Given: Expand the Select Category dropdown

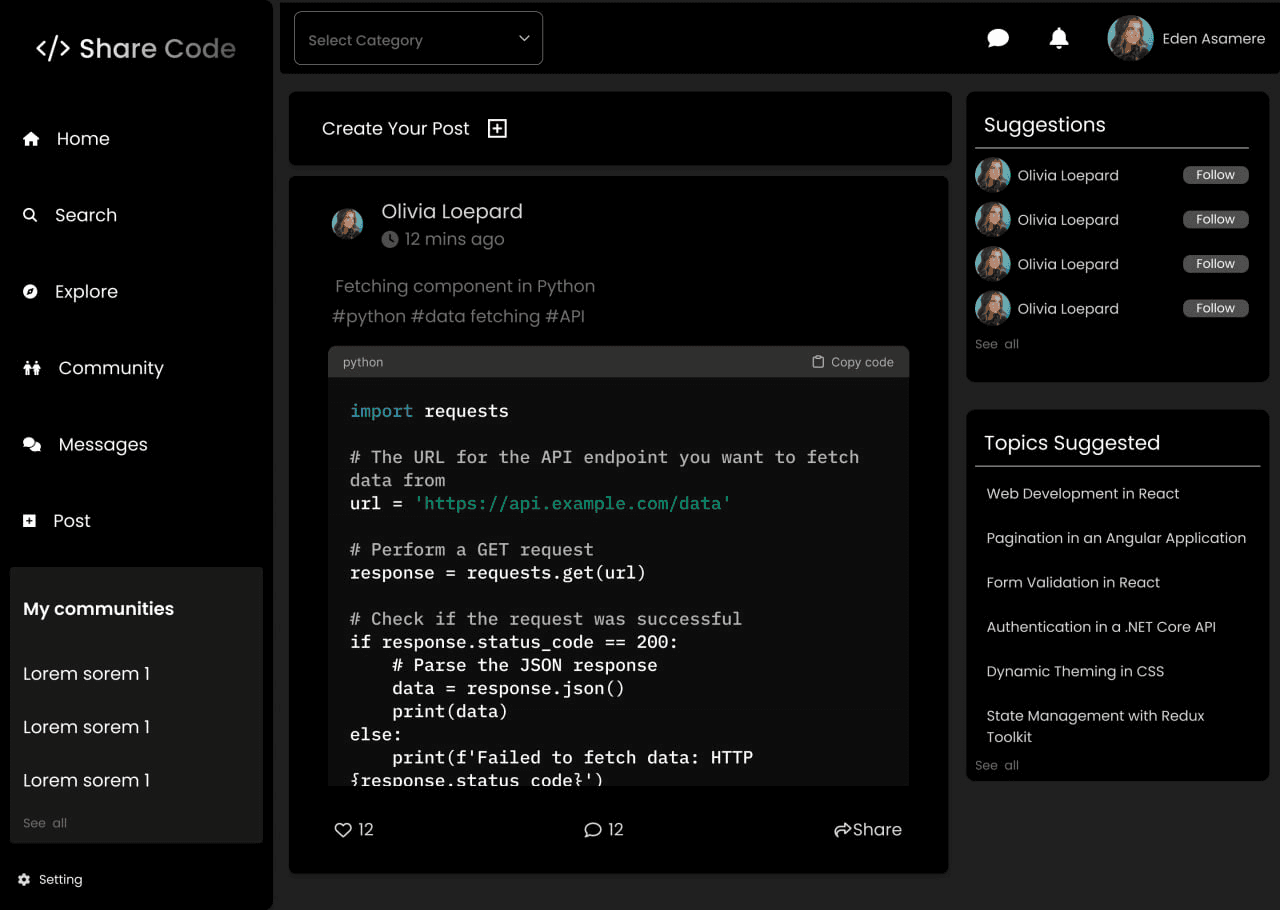Looking at the screenshot, I should pyautogui.click(x=418, y=39).
